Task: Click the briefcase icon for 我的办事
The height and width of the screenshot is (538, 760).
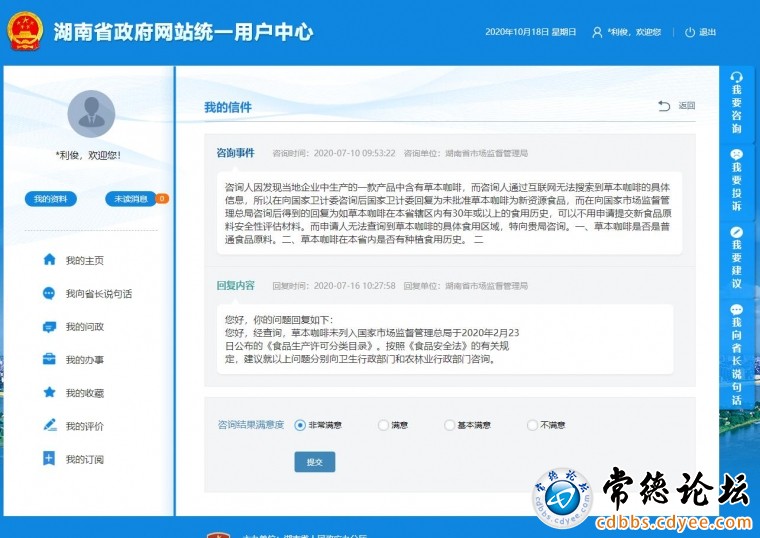Action: [x=49, y=359]
